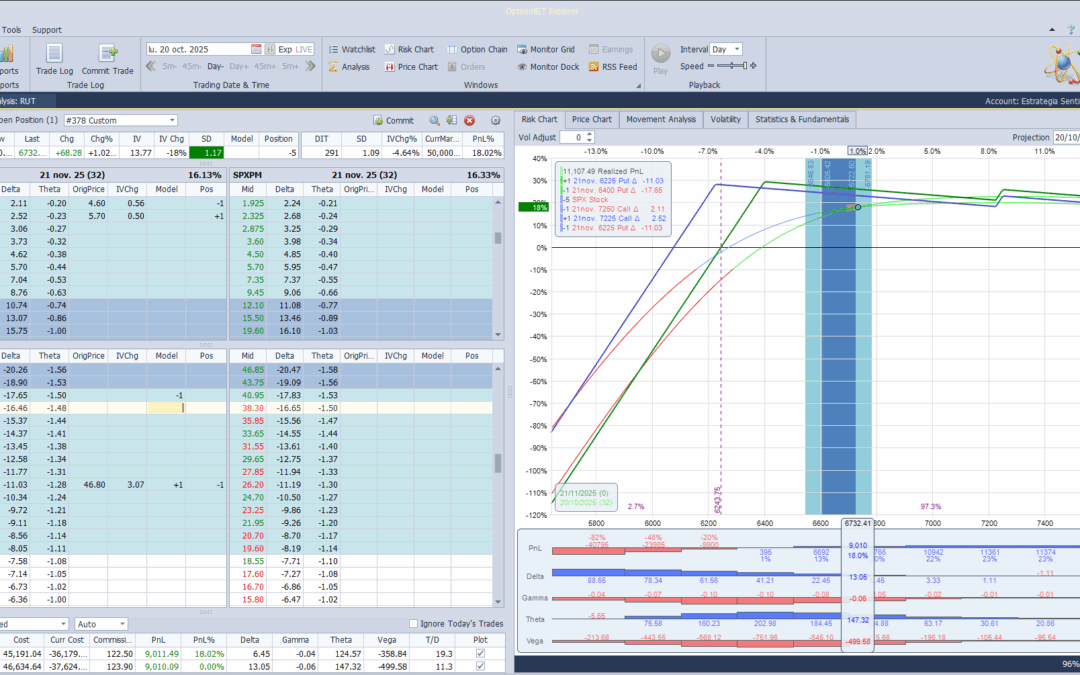This screenshot has width=1080, height=675.
Task: Jump forward with the double-right arrow
Action: (310, 66)
